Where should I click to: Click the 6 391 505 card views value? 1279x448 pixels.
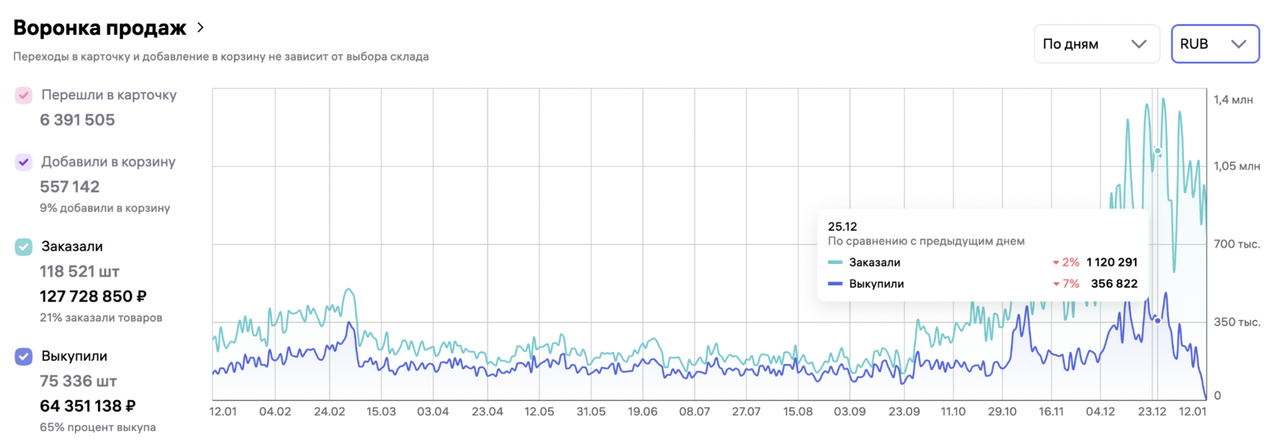[x=77, y=120]
